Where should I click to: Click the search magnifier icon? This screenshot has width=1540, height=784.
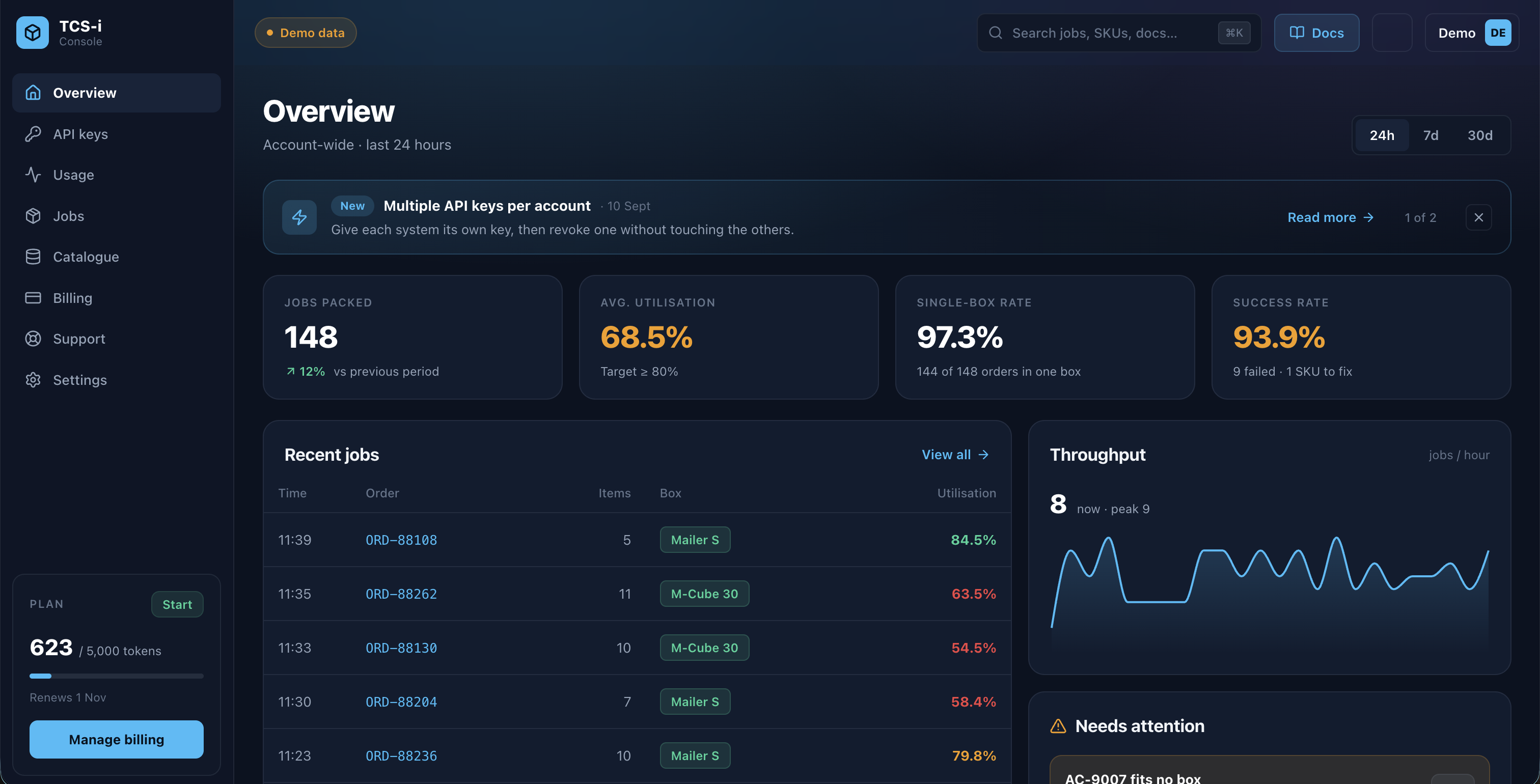point(996,33)
